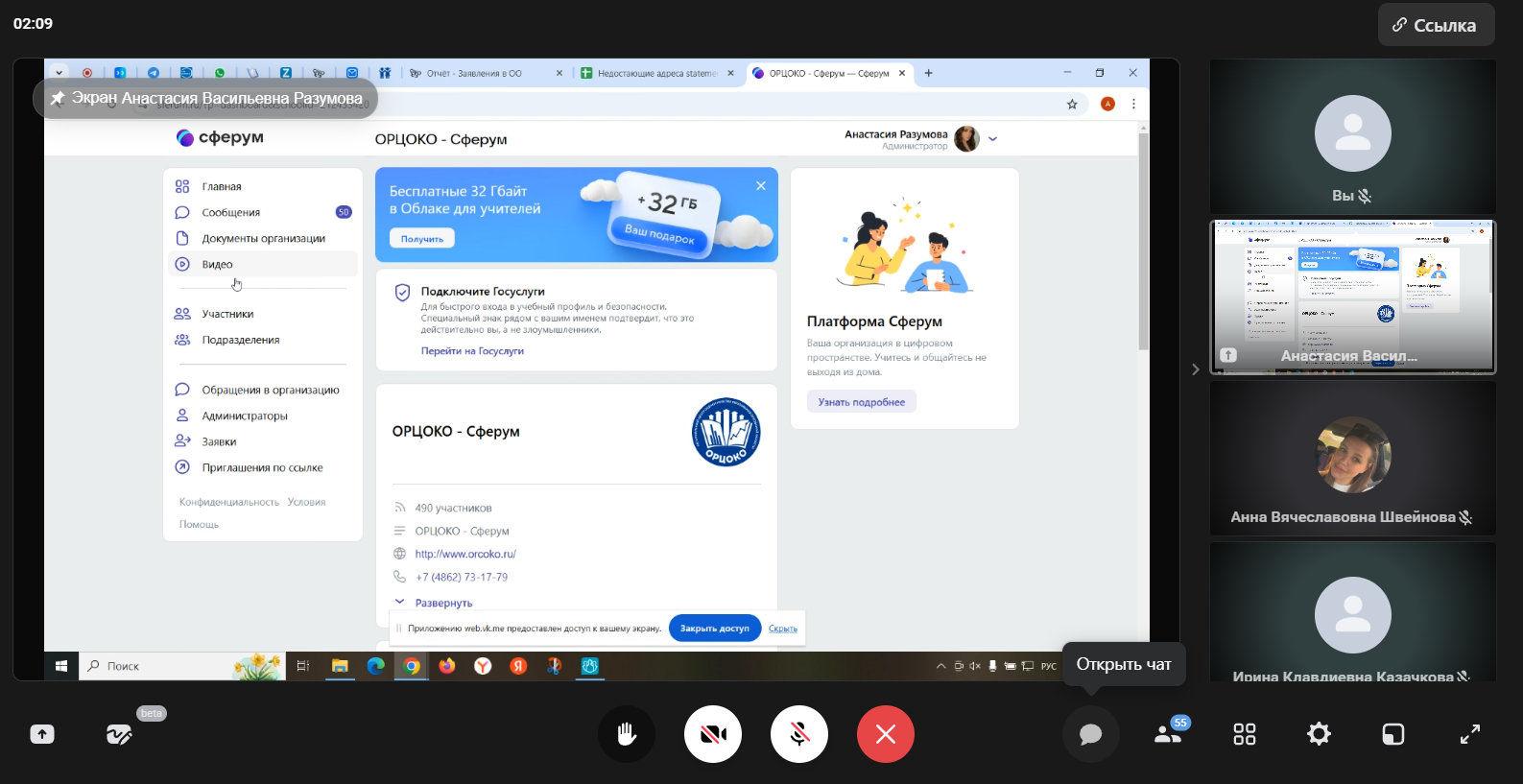Viewport: 1523px width, 784px height.
Task: End the call with red button
Action: (x=885, y=734)
